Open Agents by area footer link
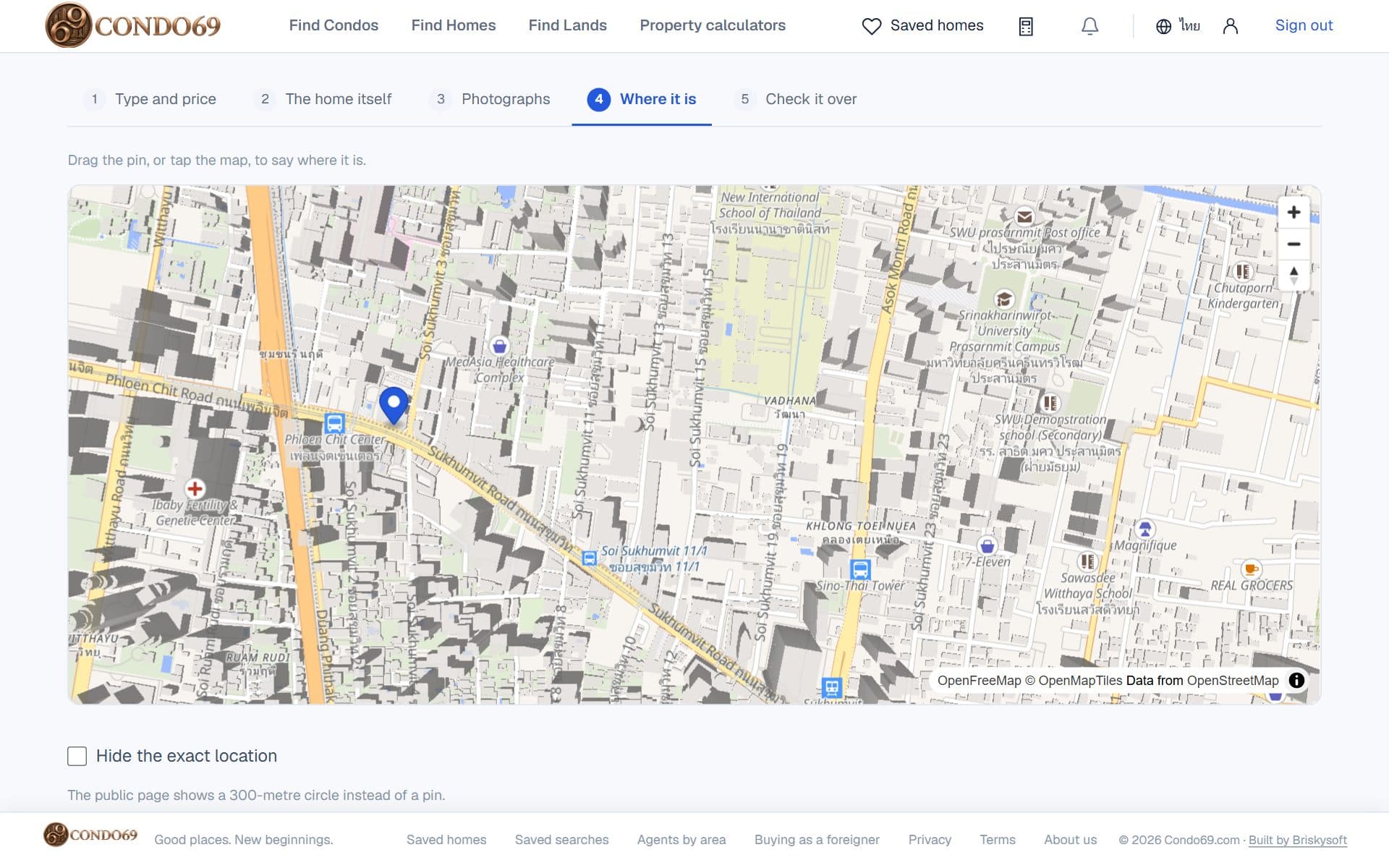 point(681,840)
